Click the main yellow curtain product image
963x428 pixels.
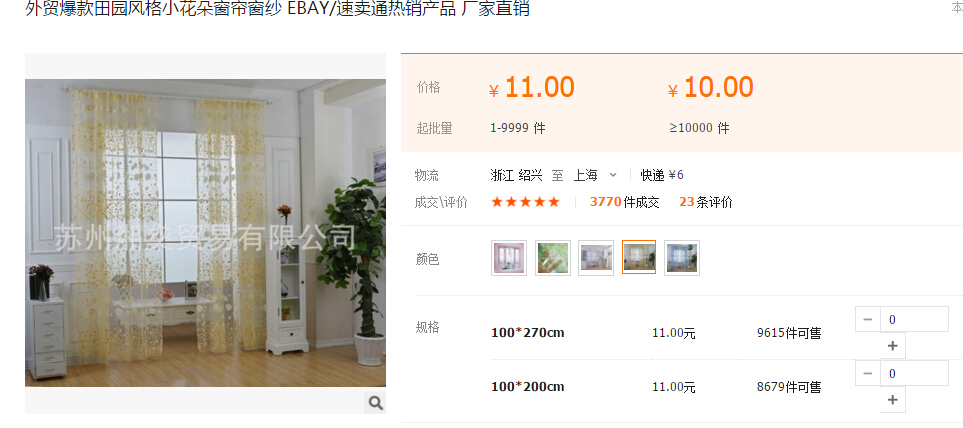tap(205, 233)
